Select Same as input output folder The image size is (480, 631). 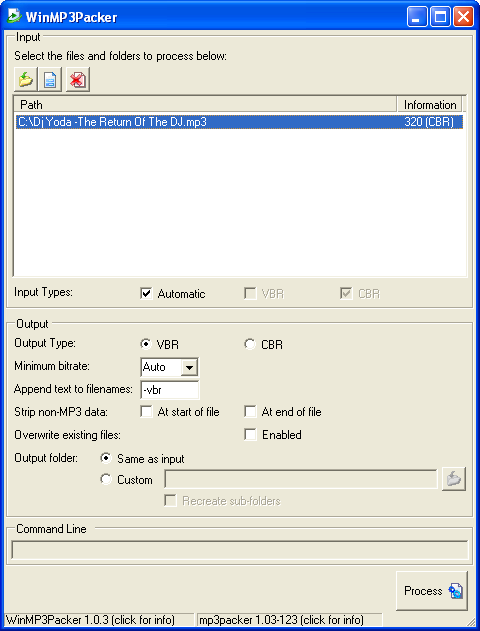coord(106,458)
